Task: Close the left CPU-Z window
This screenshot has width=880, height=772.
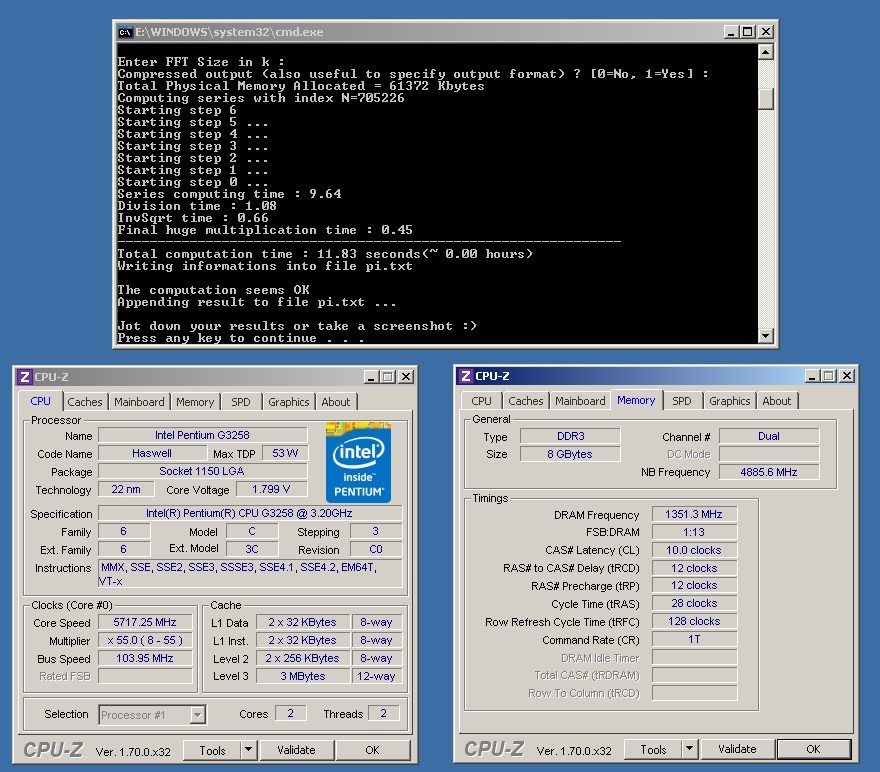Action: tap(406, 377)
